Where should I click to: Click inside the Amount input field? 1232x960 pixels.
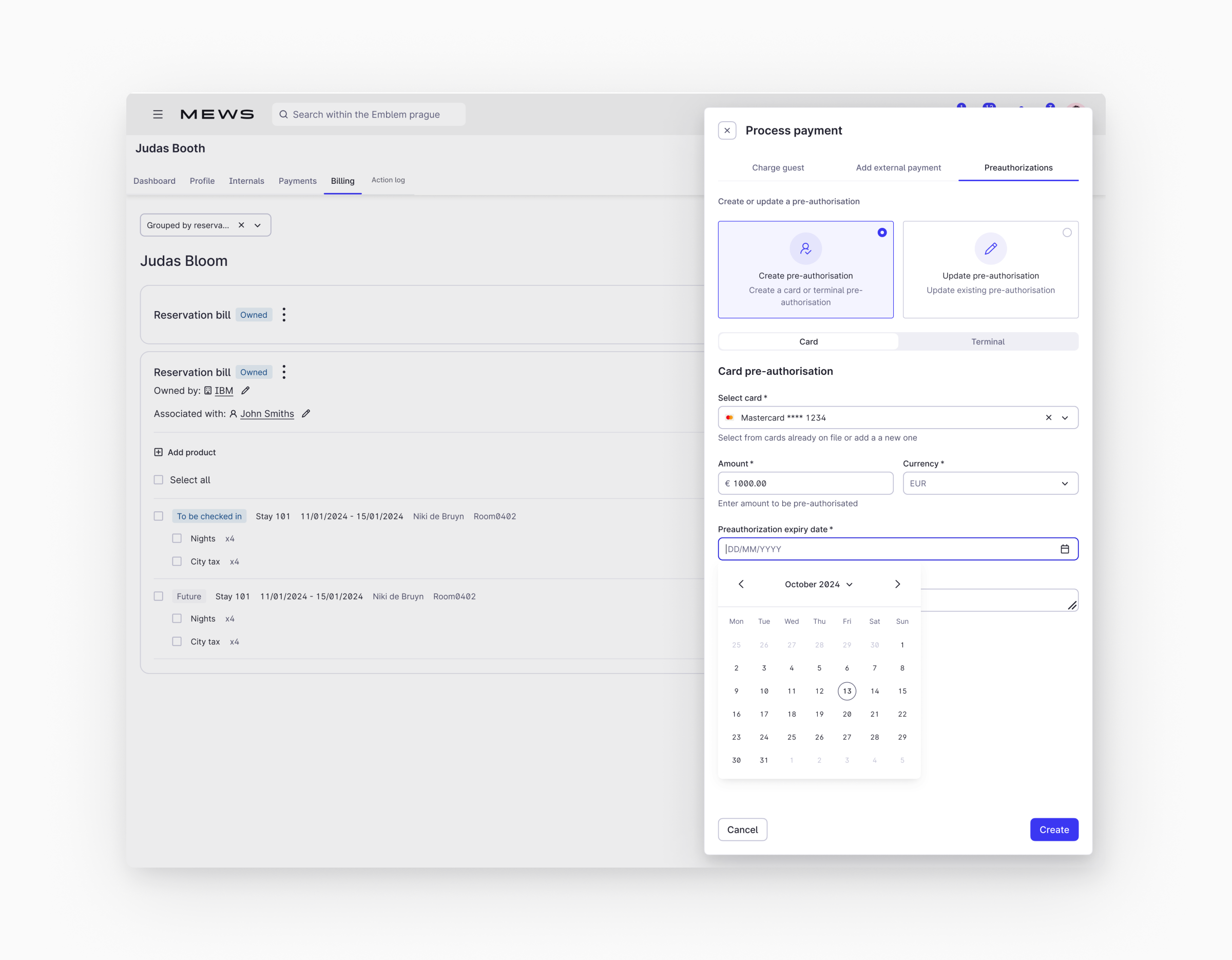805,483
